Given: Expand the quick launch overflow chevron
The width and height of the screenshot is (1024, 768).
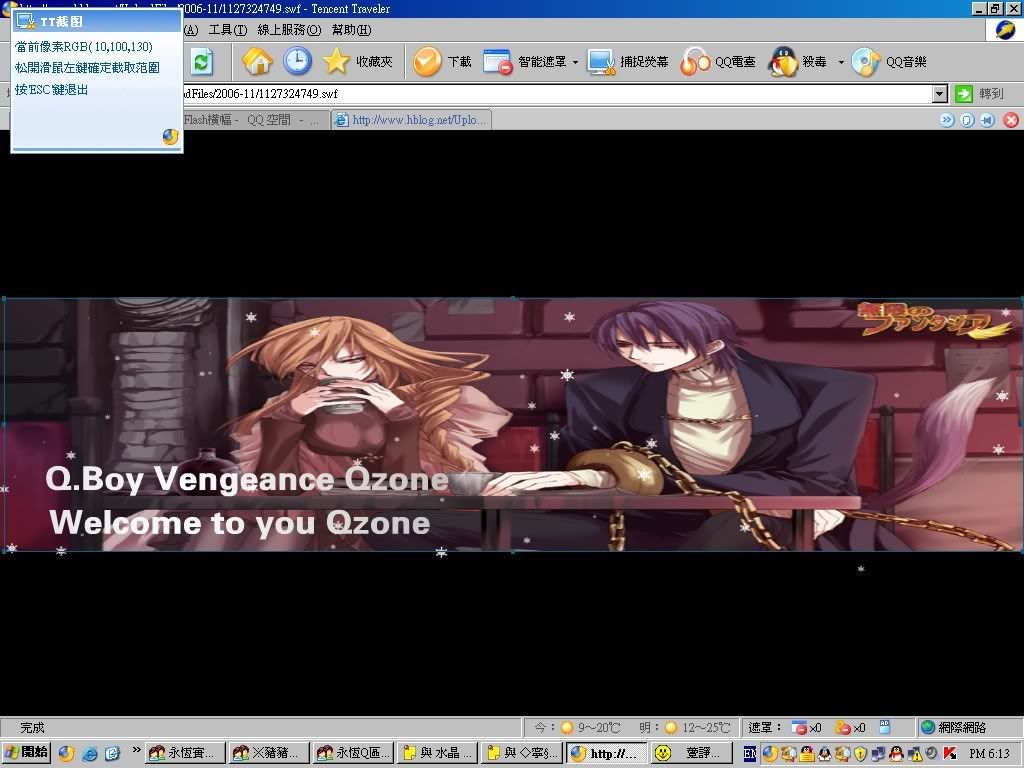Looking at the screenshot, I should [136, 750].
